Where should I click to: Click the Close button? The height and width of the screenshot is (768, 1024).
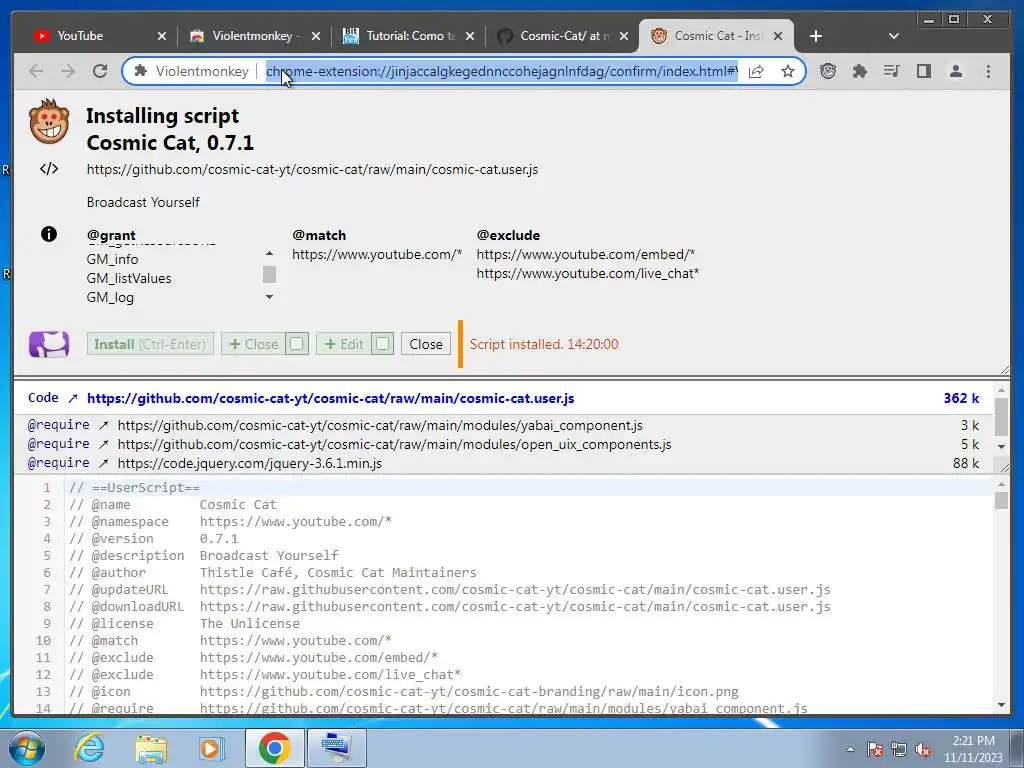click(x=426, y=344)
